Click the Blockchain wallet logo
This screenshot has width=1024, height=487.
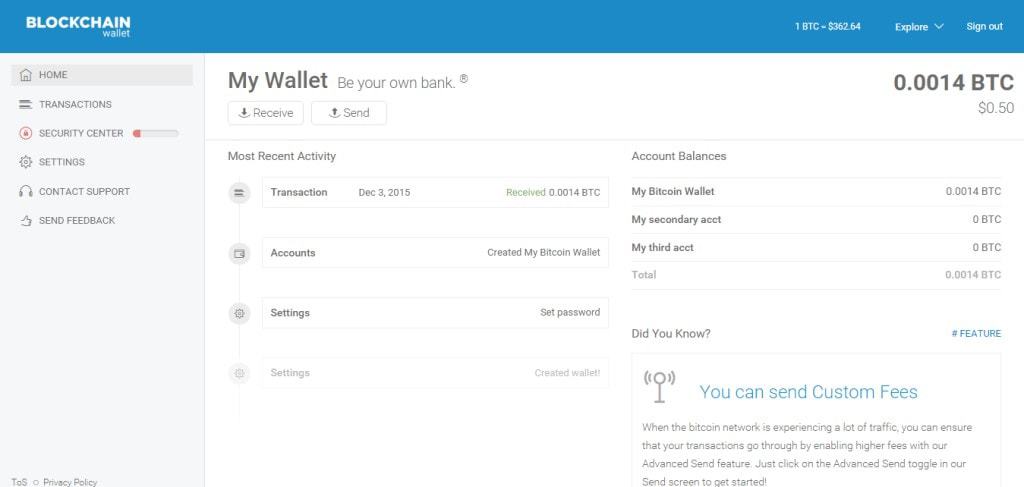coord(78,26)
